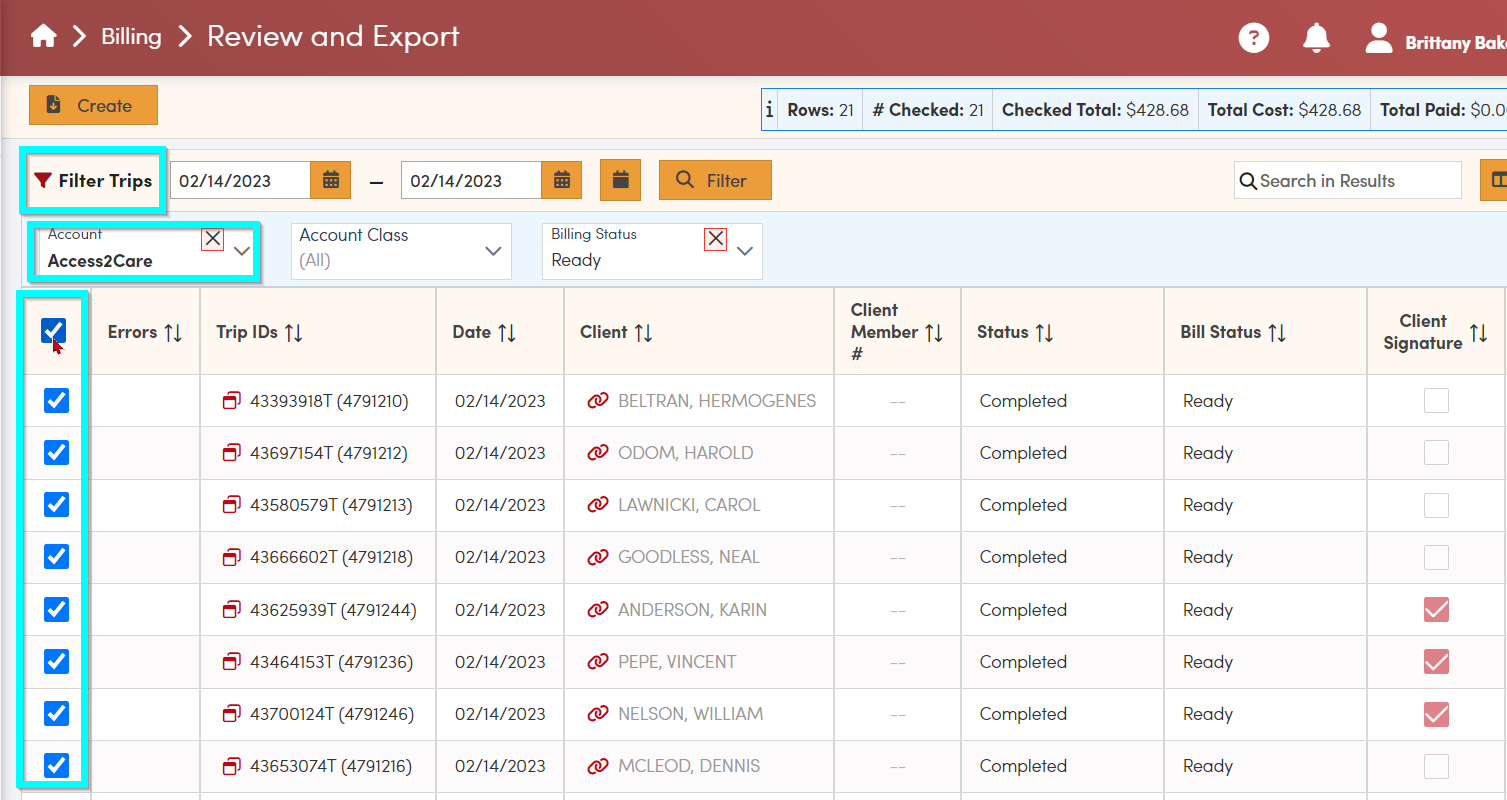
Task: Click the Create button
Action: pyautogui.click(x=93, y=105)
